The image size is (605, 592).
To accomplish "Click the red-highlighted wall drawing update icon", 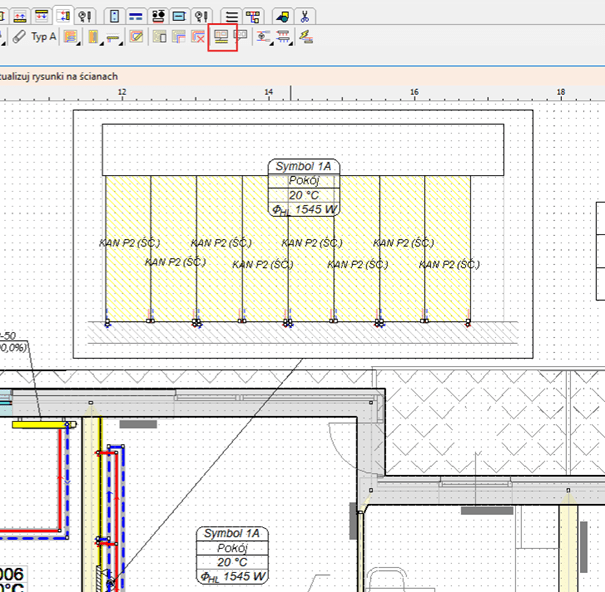I will click(x=222, y=37).
